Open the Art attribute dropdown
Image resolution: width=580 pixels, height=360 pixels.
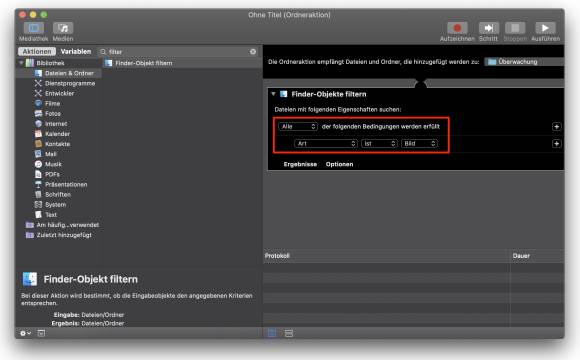[326, 144]
